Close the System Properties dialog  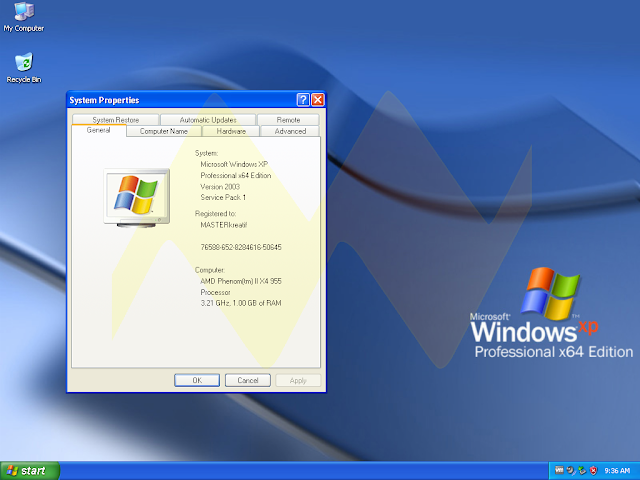coord(318,100)
